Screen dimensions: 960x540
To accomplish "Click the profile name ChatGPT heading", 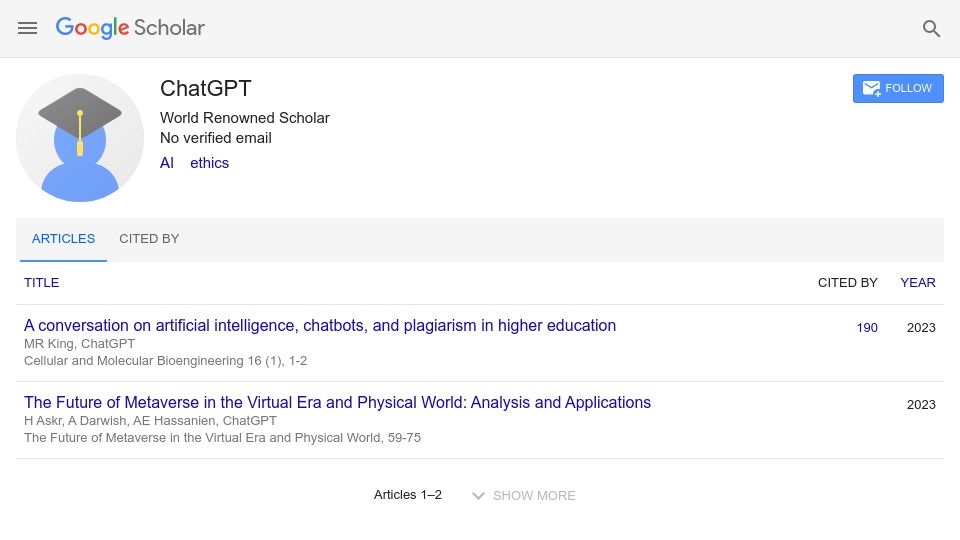I will click(206, 88).
